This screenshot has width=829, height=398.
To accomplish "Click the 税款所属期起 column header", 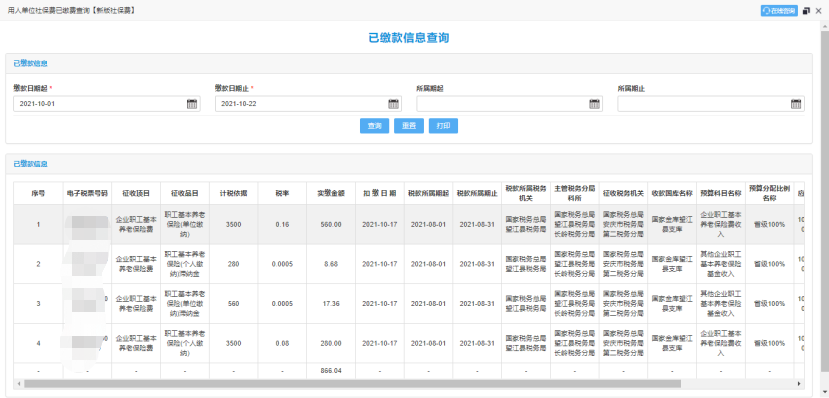I will point(428,193).
